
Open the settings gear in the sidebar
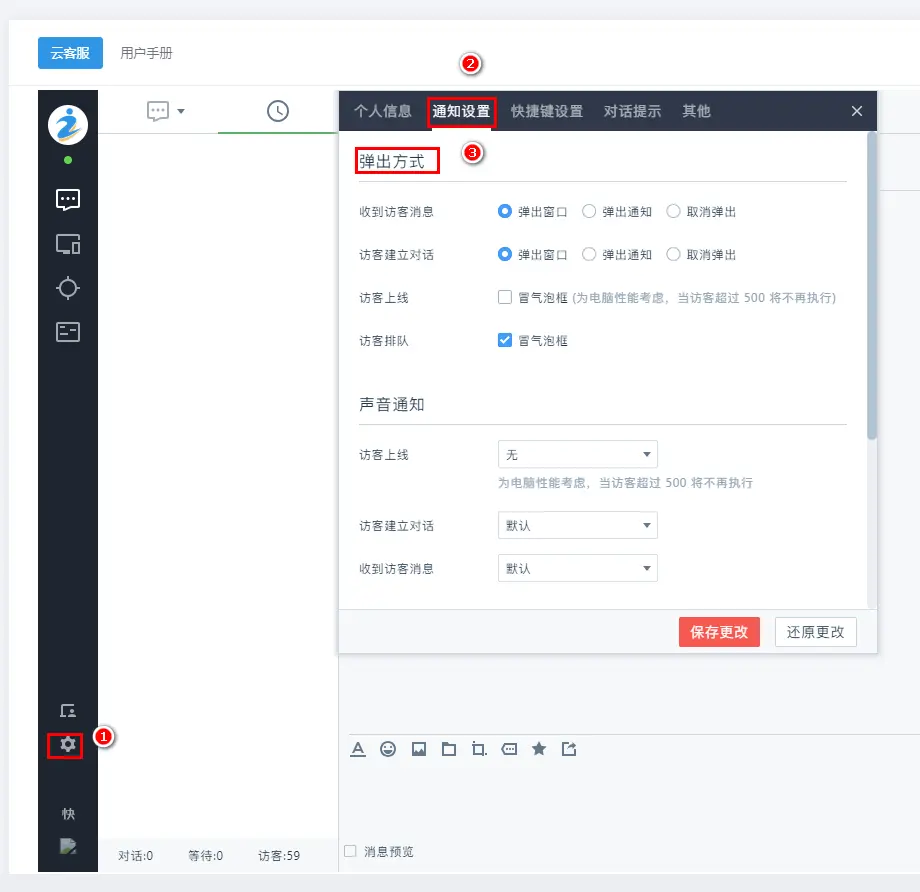(x=68, y=744)
